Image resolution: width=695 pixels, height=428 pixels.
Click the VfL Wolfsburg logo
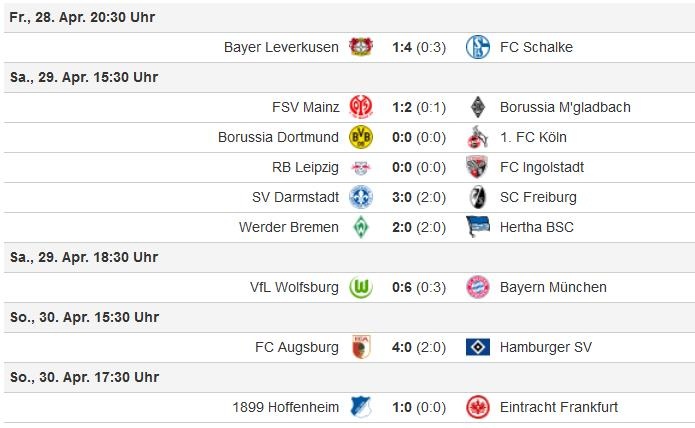click(360, 287)
